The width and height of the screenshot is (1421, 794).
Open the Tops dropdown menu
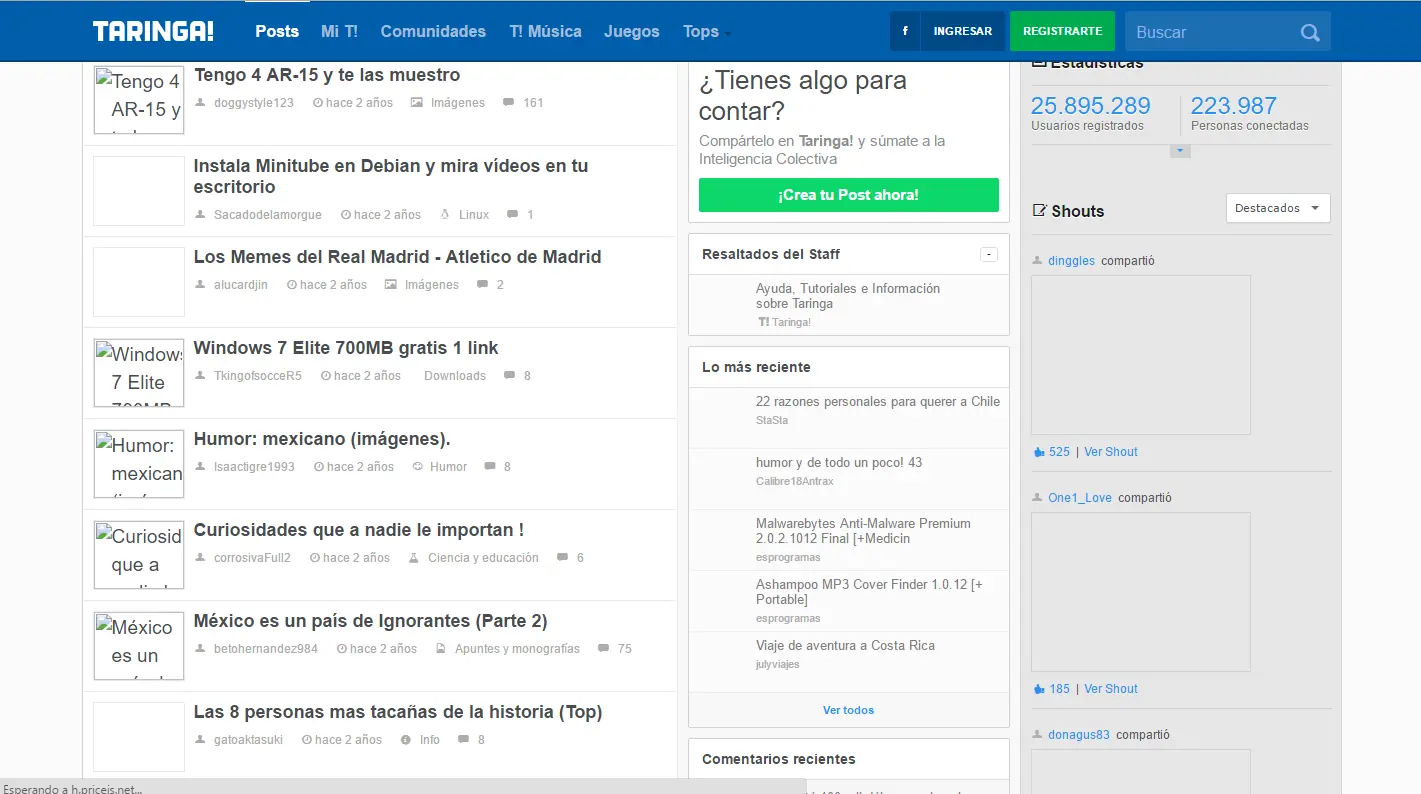[706, 31]
